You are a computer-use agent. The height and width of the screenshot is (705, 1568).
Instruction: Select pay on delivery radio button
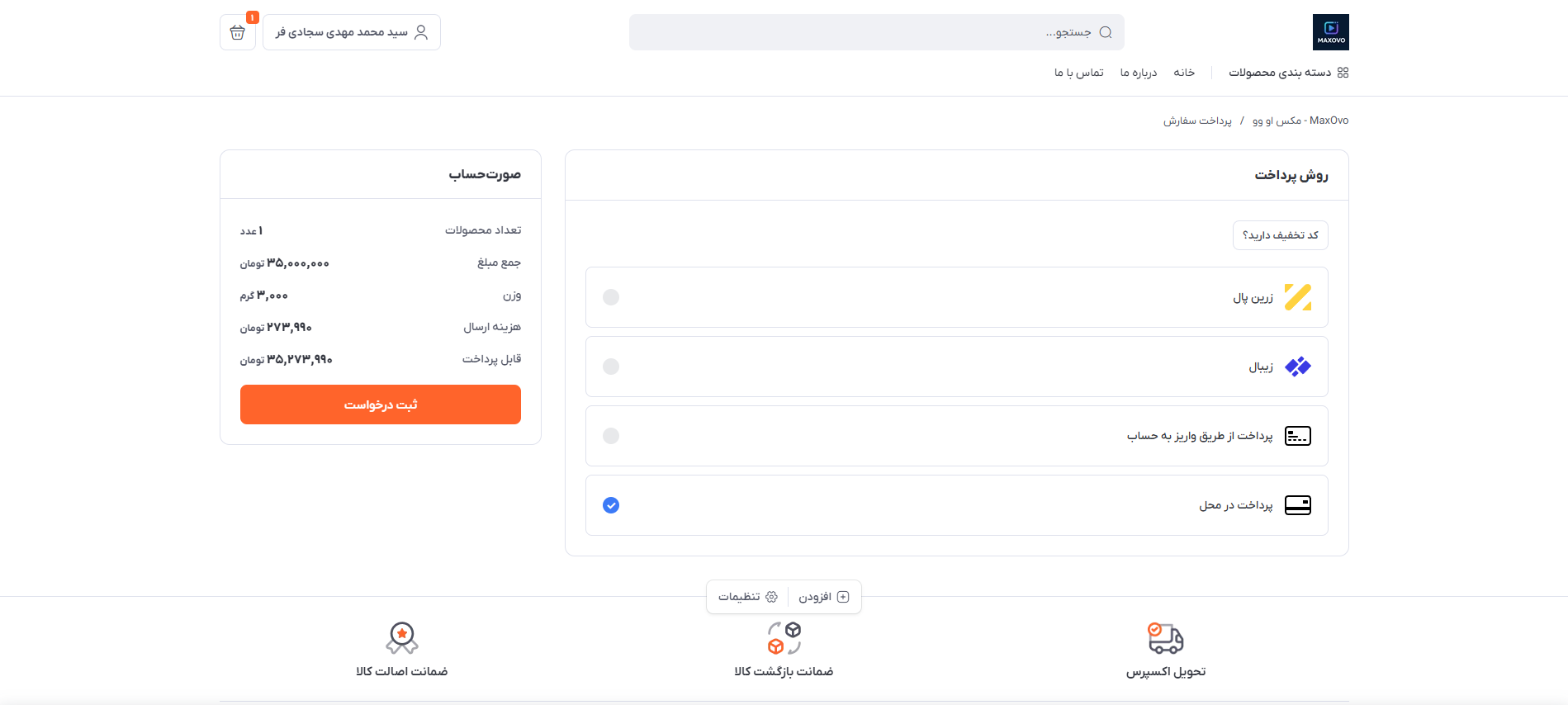coord(611,505)
